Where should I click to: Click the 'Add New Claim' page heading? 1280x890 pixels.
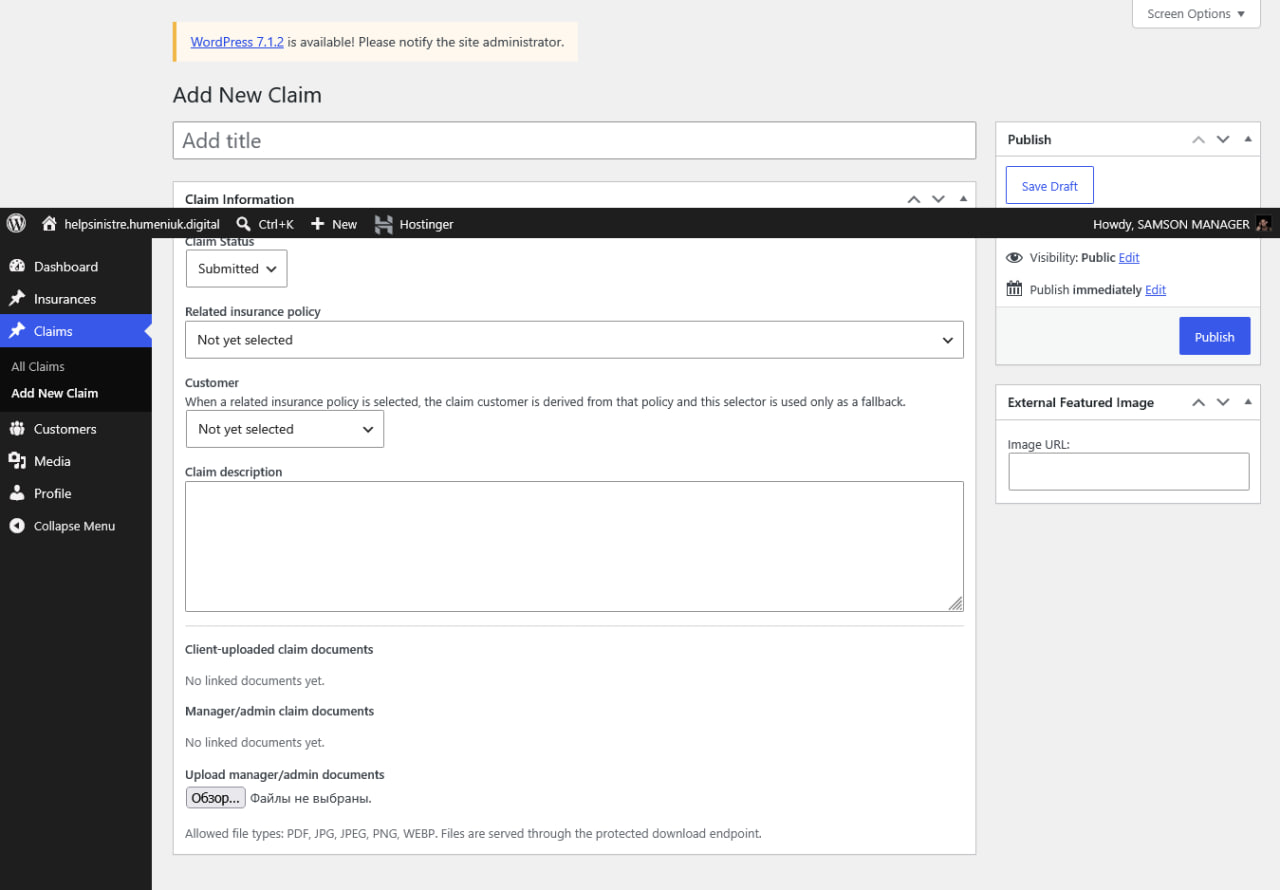pos(247,95)
